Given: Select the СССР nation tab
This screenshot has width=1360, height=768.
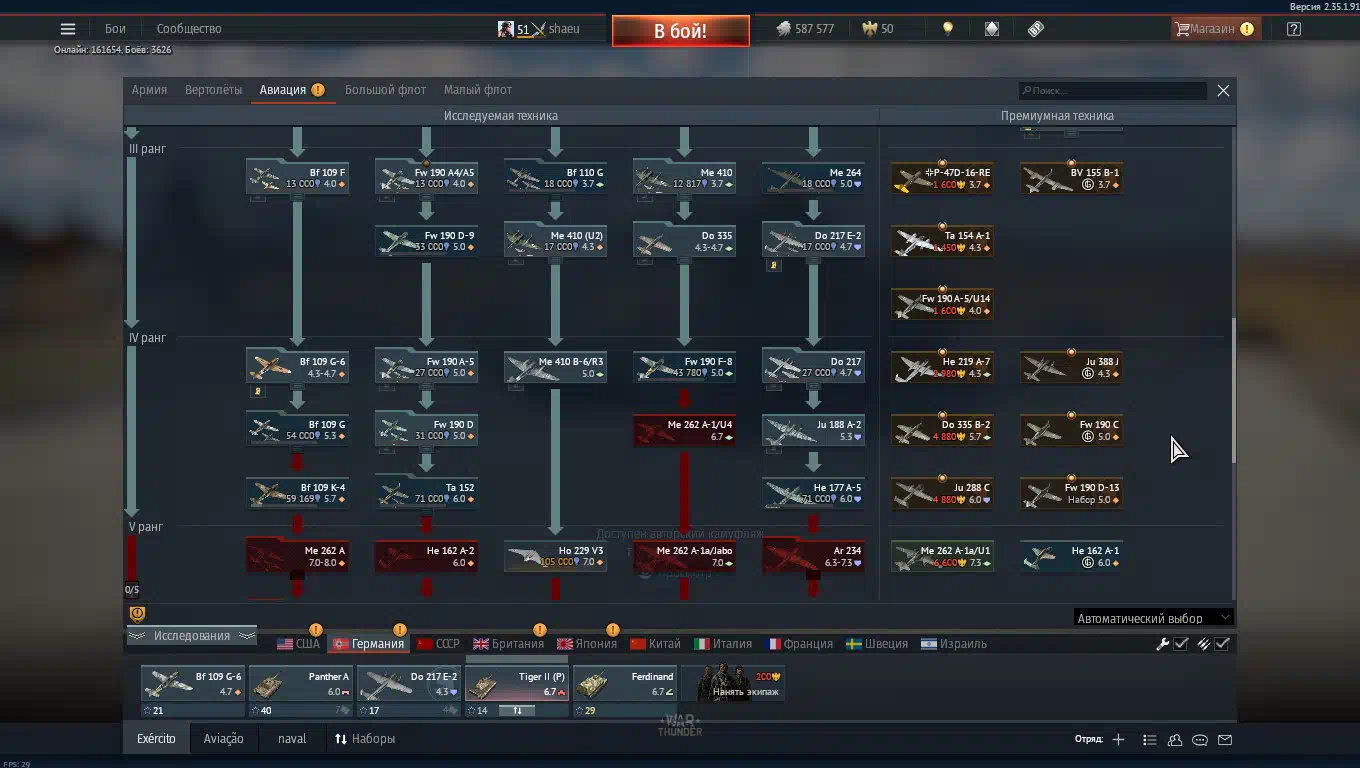Looking at the screenshot, I should coord(438,644).
